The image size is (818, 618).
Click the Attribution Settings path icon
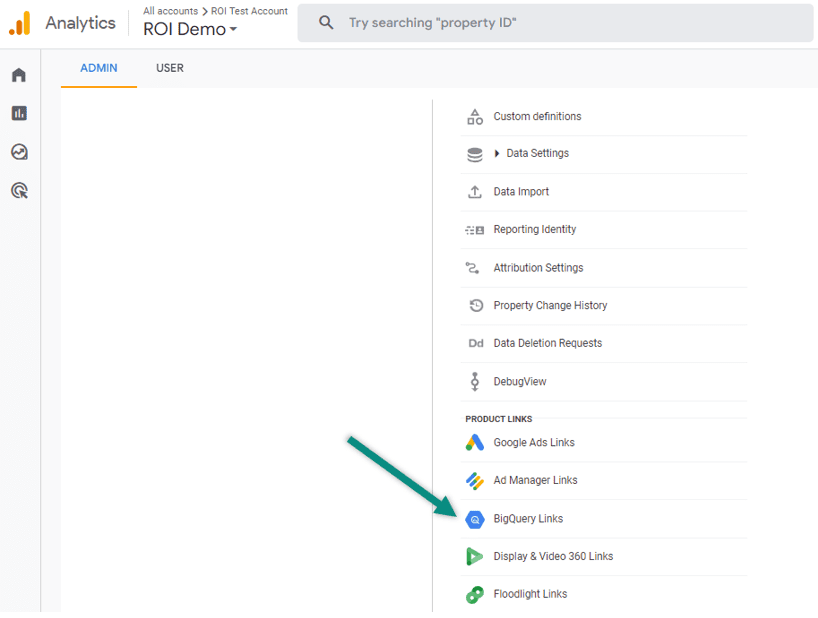[x=473, y=268]
